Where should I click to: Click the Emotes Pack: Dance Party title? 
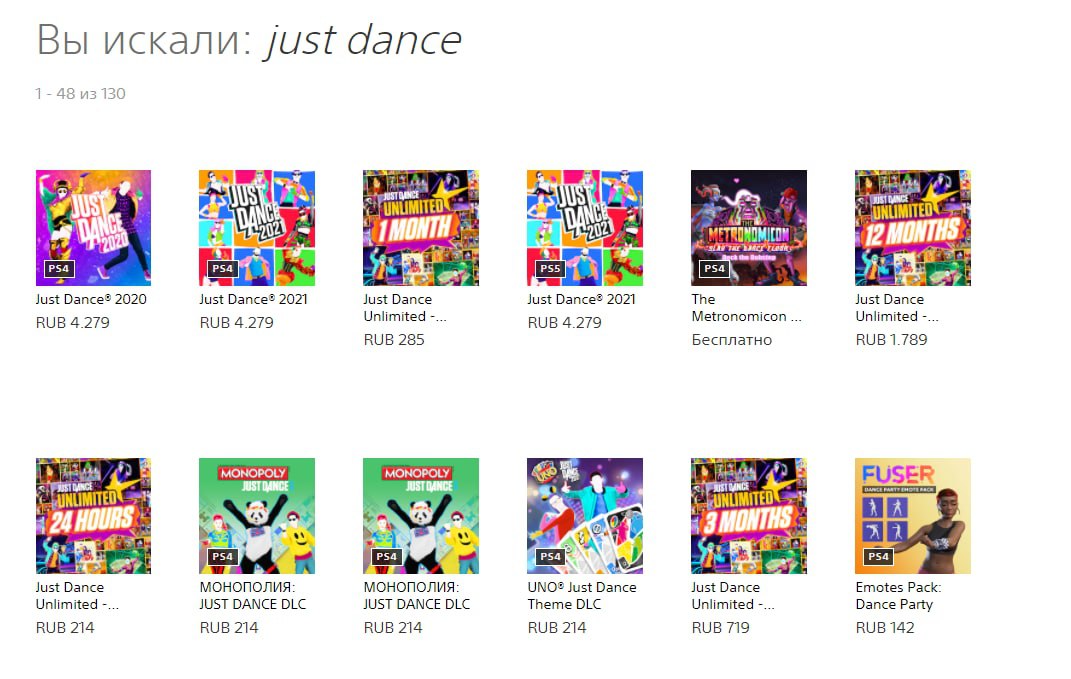pos(898,596)
